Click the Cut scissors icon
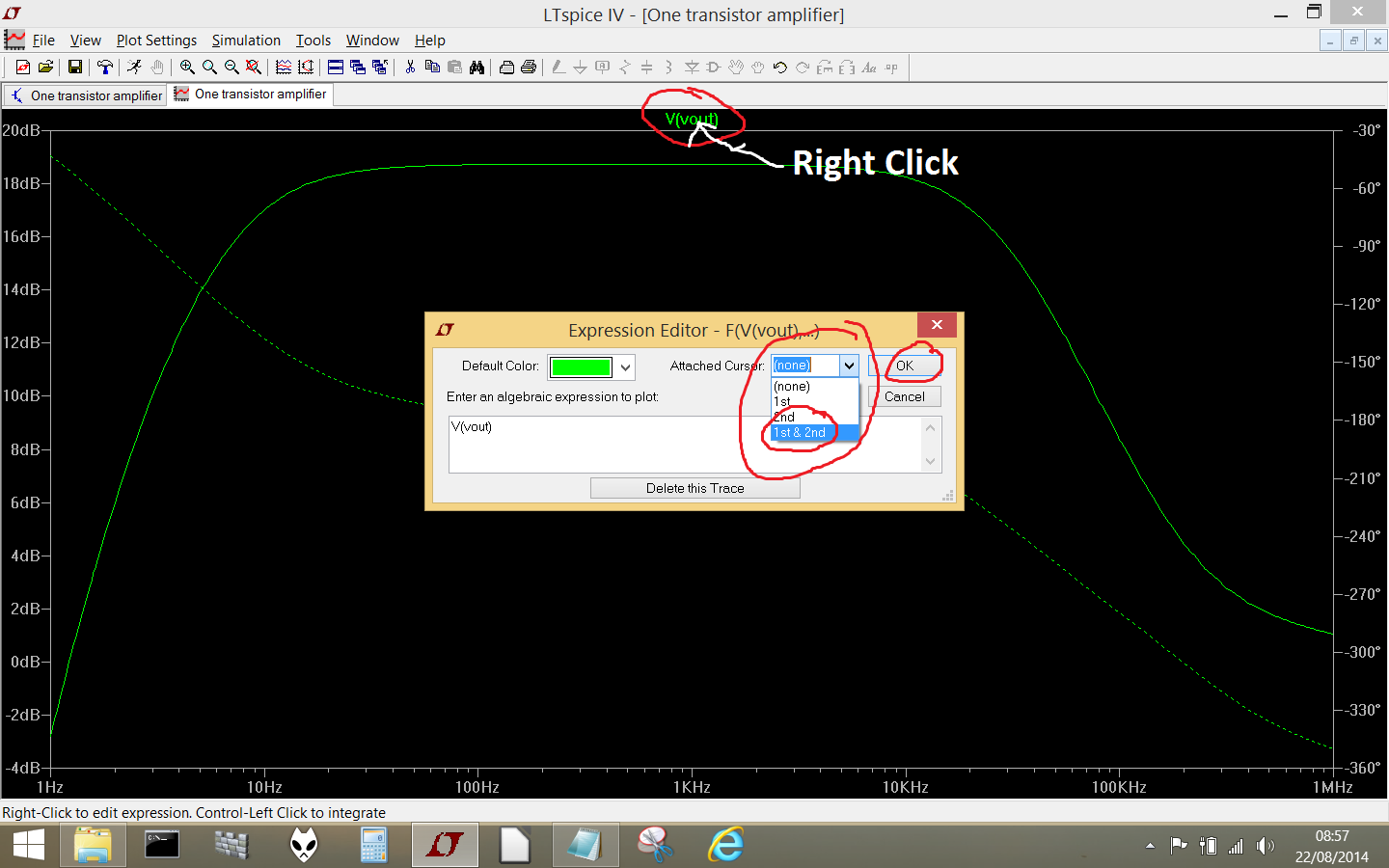 click(410, 68)
